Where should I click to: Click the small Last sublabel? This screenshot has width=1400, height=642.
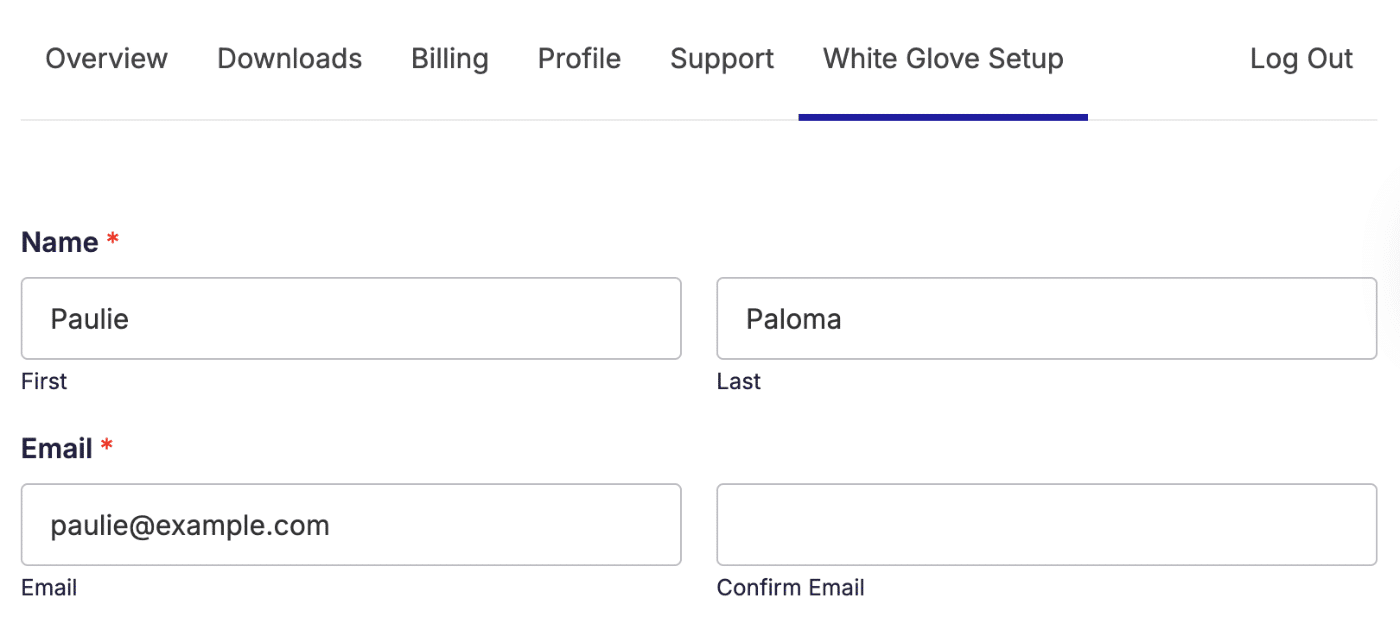[739, 381]
